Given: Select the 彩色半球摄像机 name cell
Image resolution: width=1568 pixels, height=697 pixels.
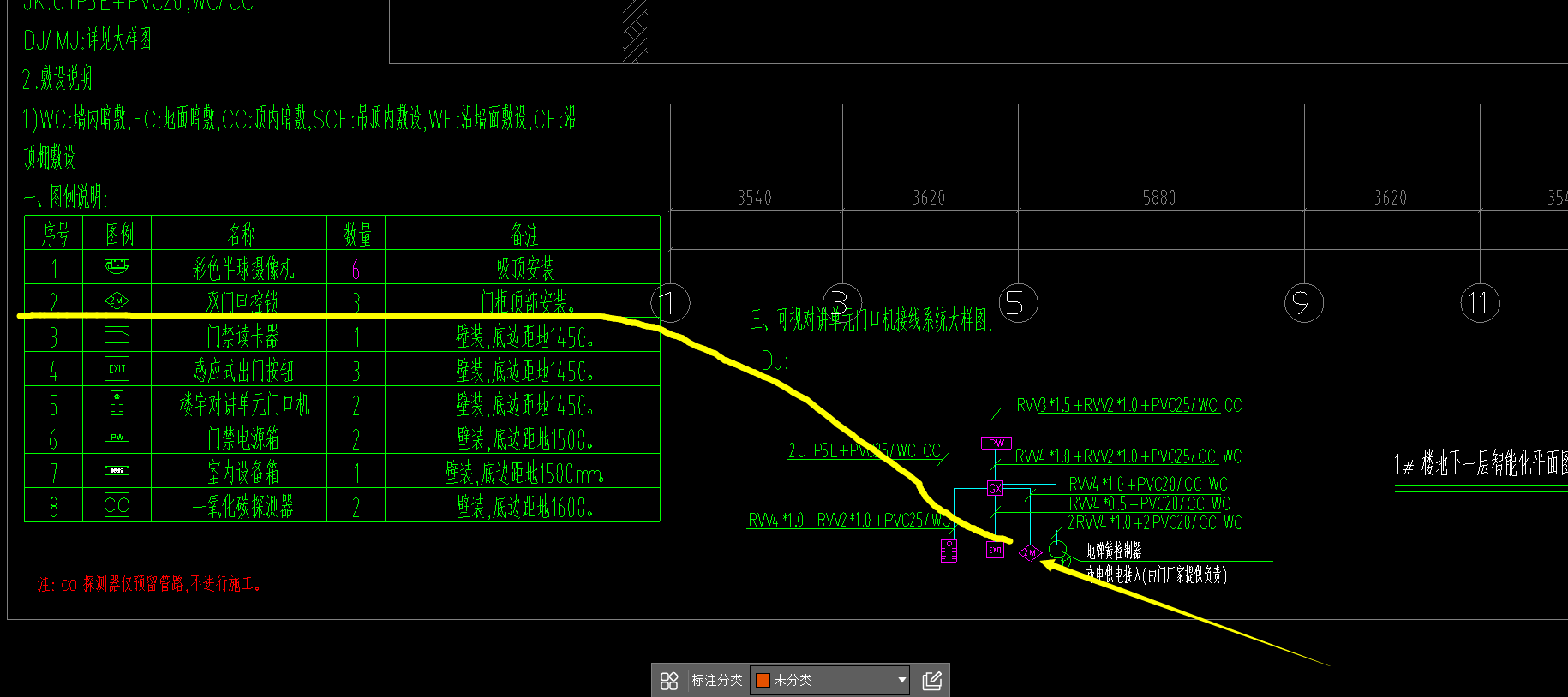Looking at the screenshot, I should click(x=239, y=268).
